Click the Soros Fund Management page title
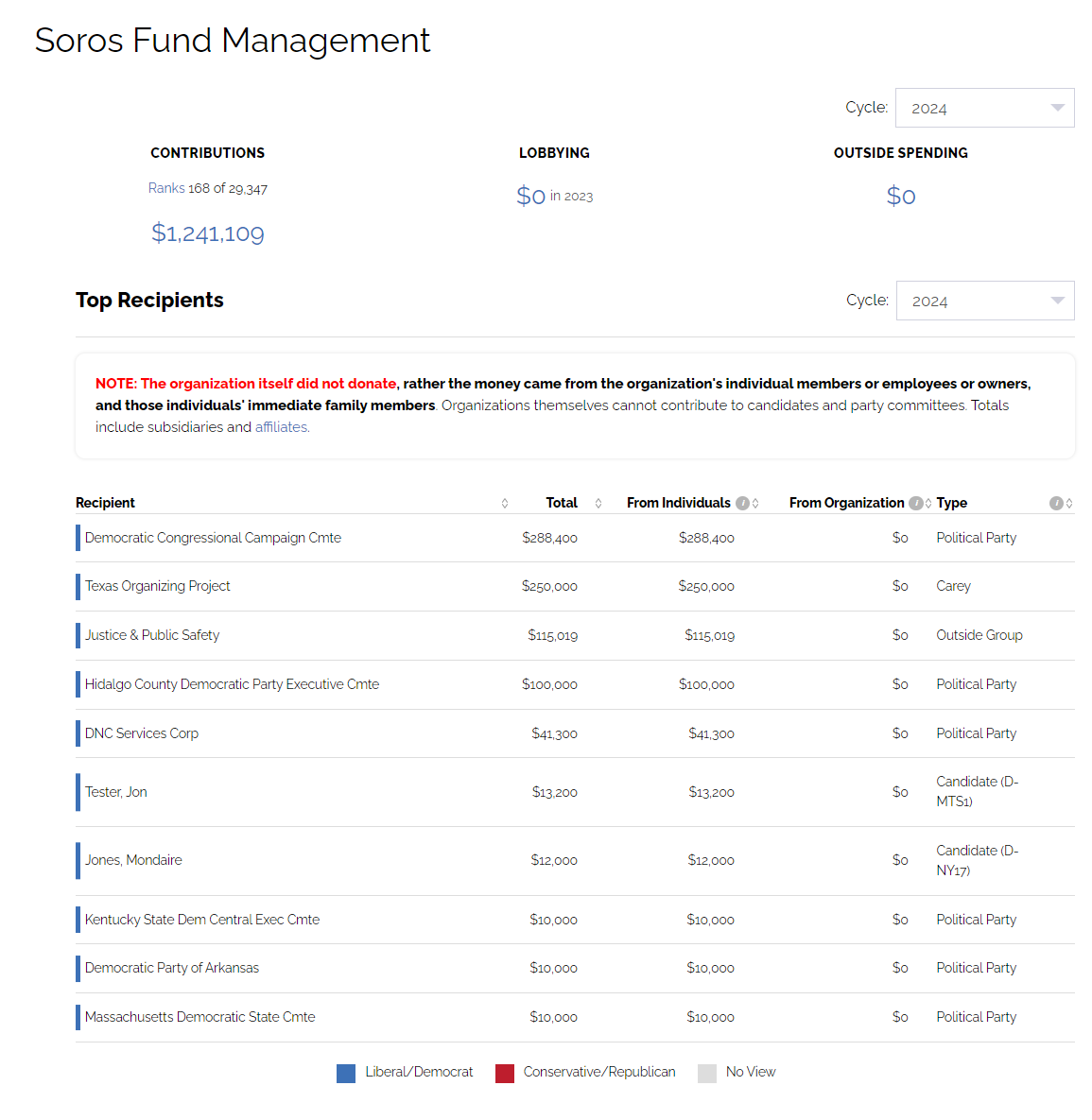The height and width of the screenshot is (1120, 1092). coord(233,40)
